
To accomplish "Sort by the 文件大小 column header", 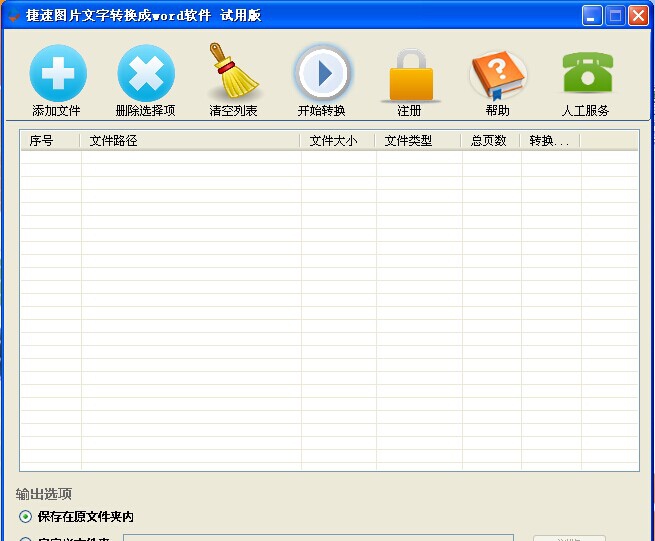I will [338, 141].
